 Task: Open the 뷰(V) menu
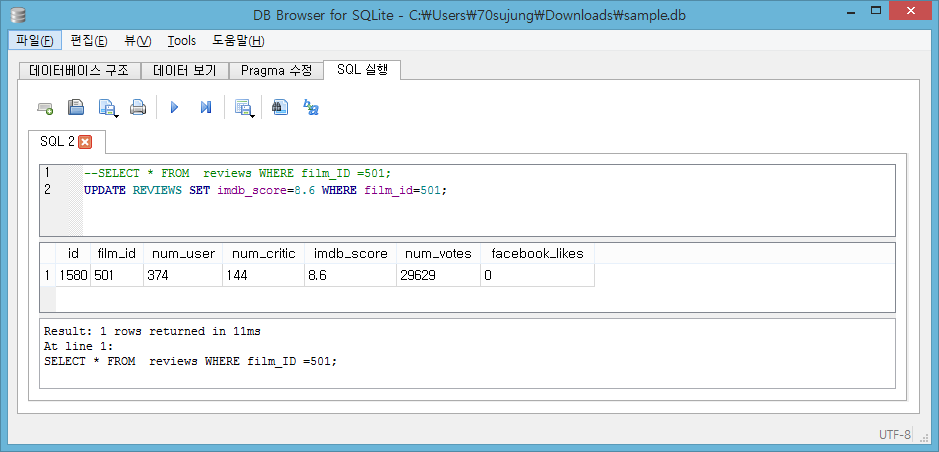tap(138, 41)
